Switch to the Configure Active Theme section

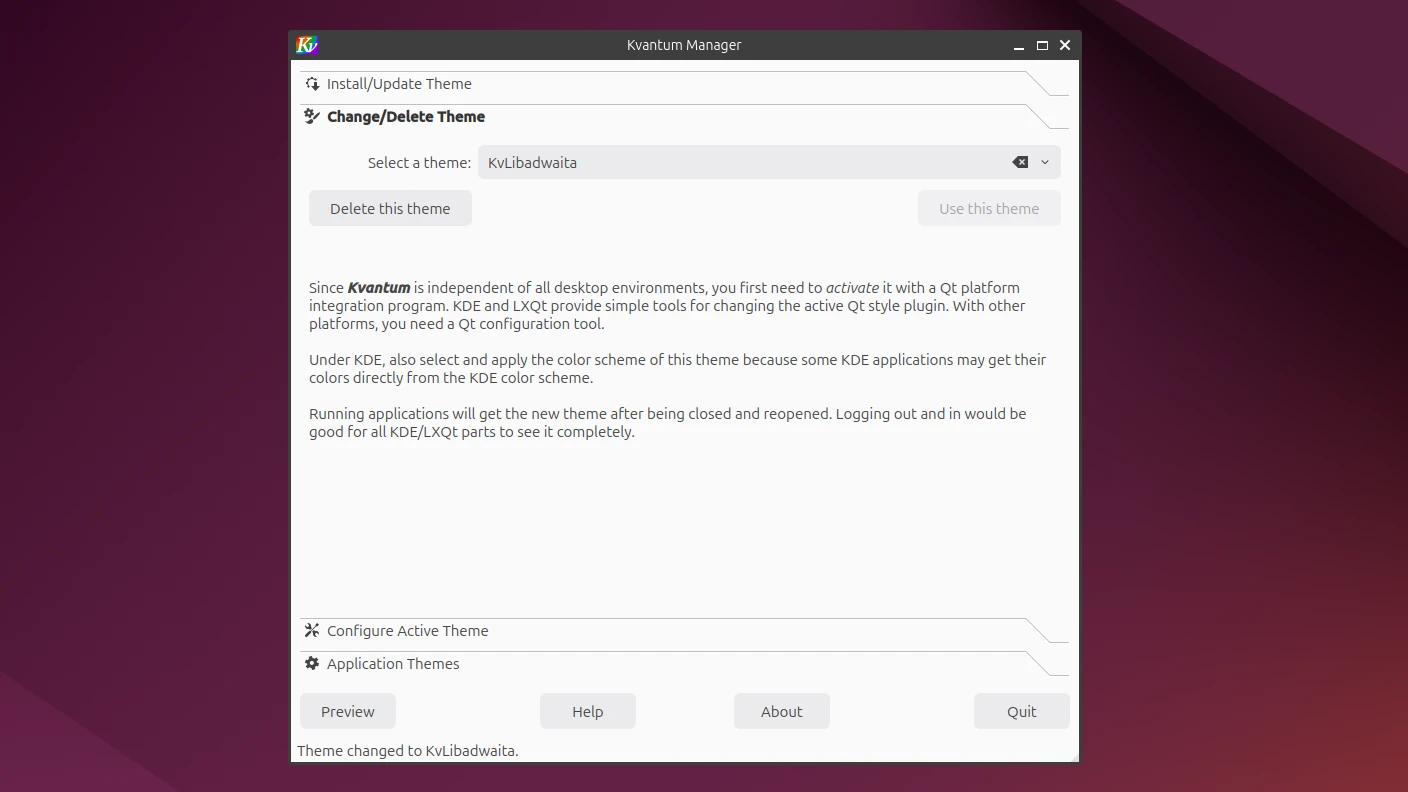(x=408, y=631)
